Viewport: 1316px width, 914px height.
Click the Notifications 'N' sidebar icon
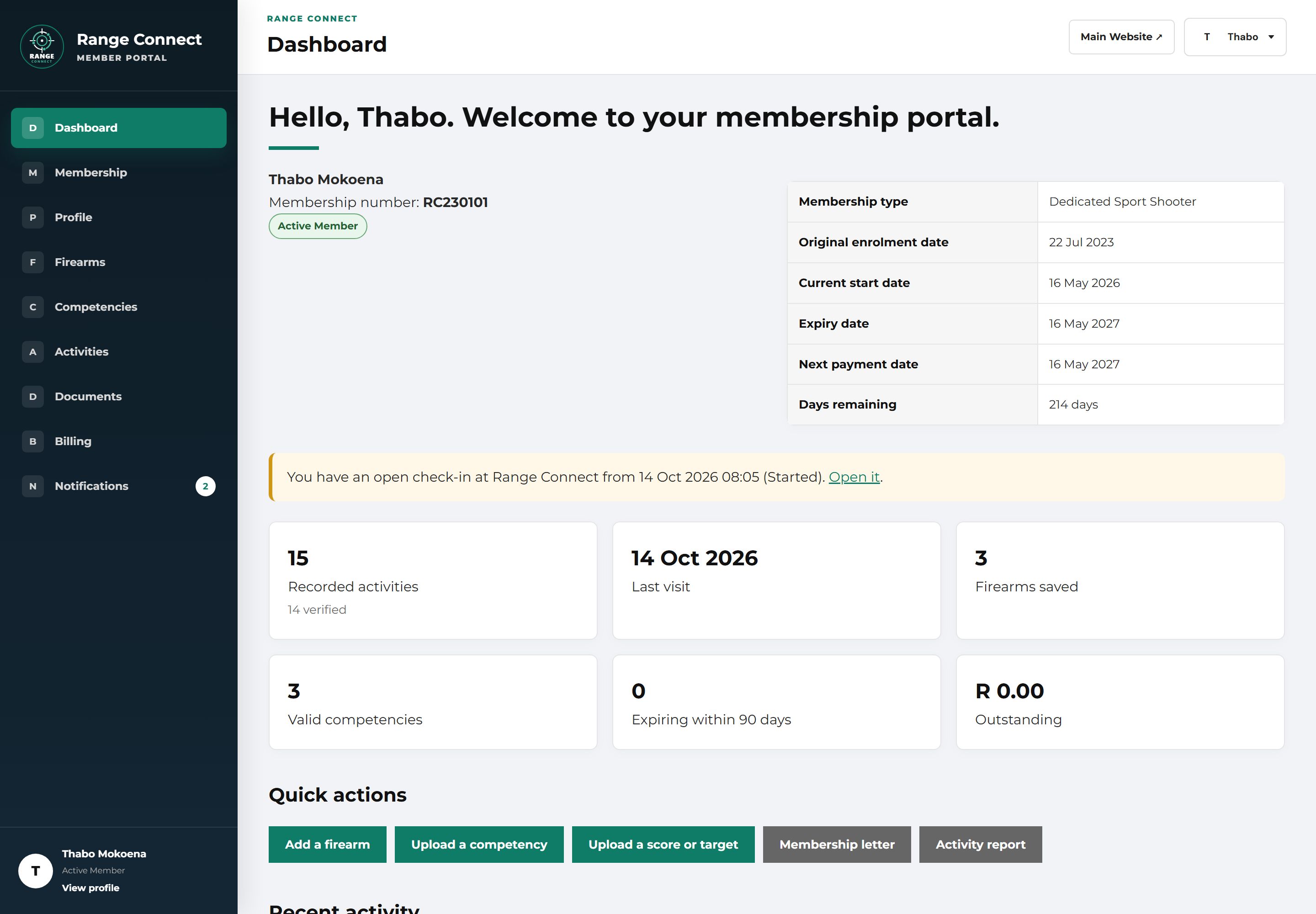tap(32, 486)
